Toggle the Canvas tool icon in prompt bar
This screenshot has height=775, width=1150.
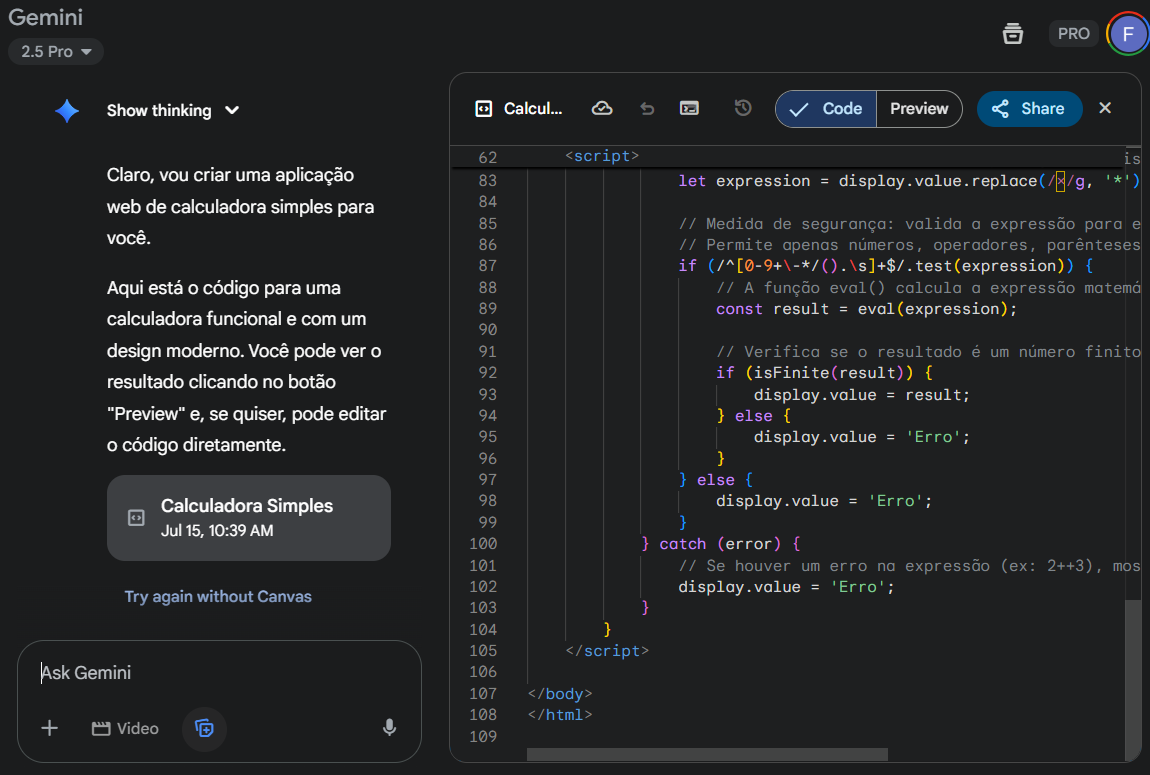204,728
